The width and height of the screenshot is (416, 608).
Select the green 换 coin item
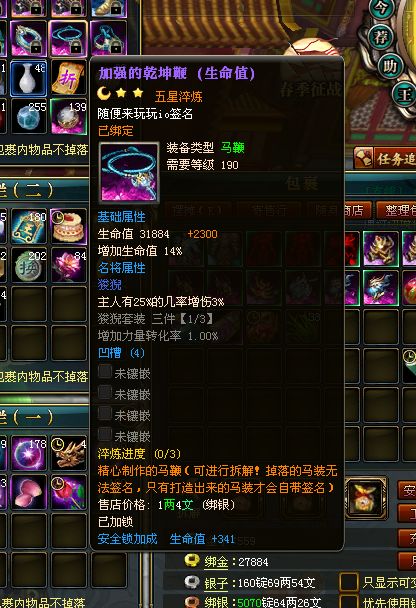coord(28,265)
